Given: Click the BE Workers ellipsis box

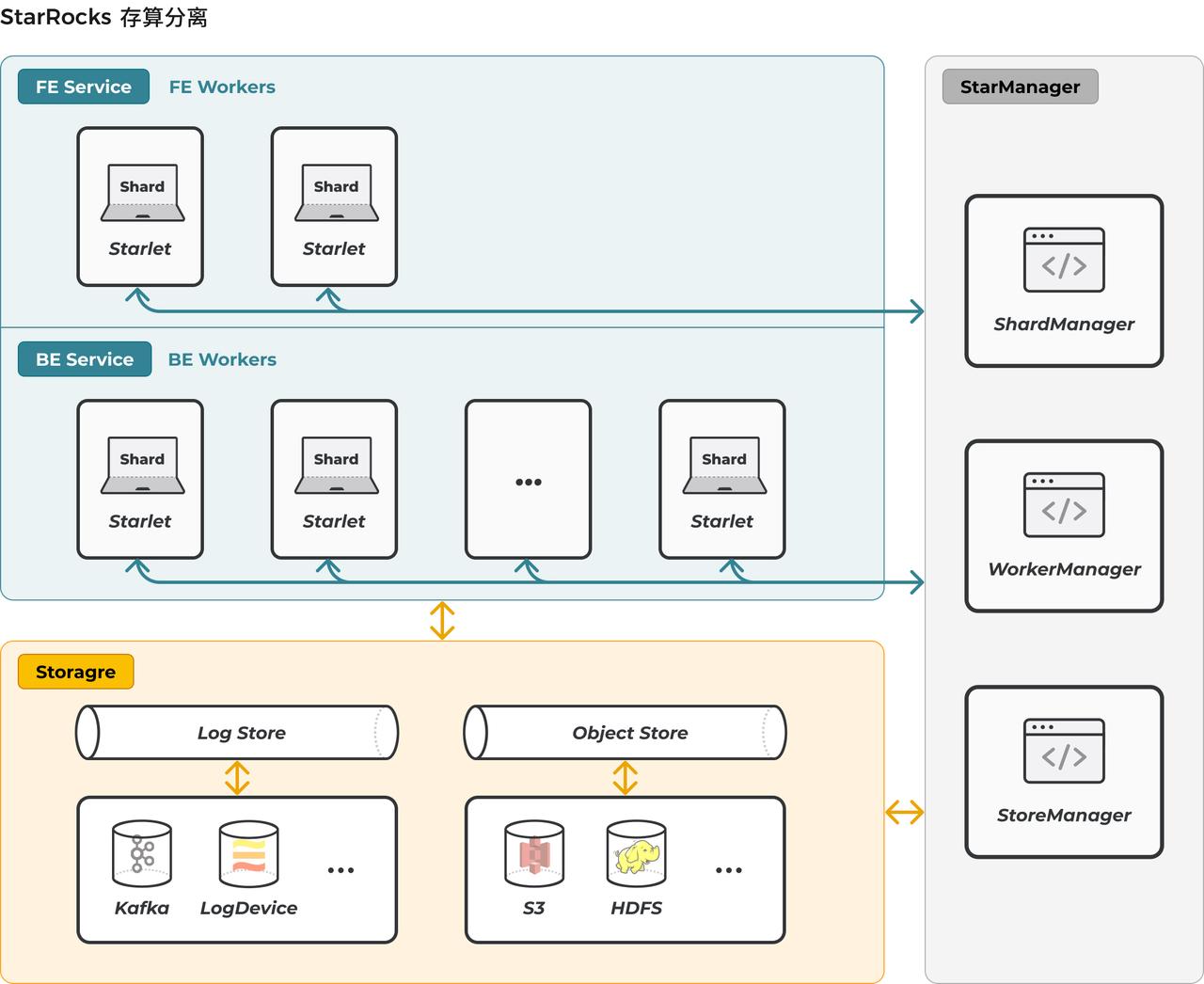Looking at the screenshot, I should (529, 480).
